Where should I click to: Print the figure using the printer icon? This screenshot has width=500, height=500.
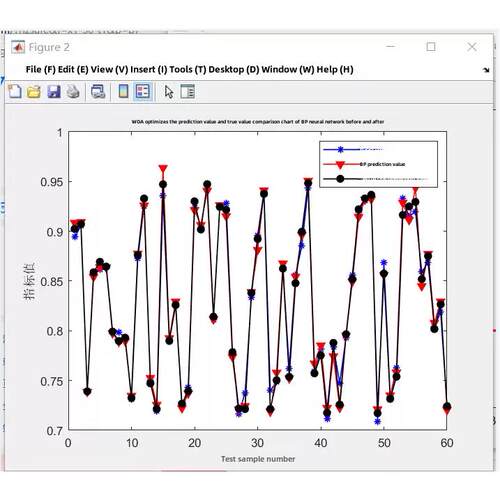pos(73,92)
